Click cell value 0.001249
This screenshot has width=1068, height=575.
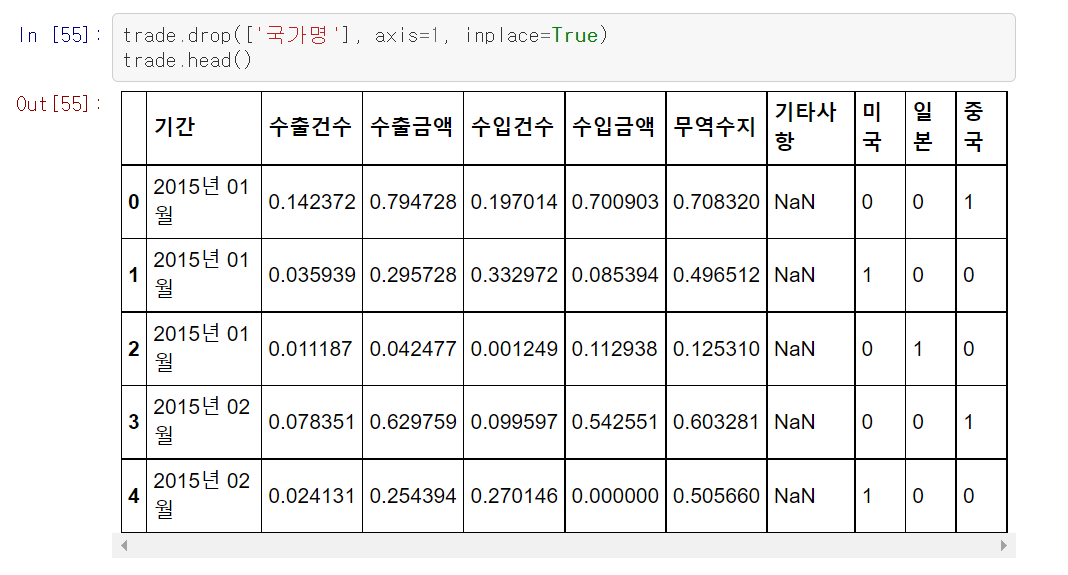tap(514, 349)
